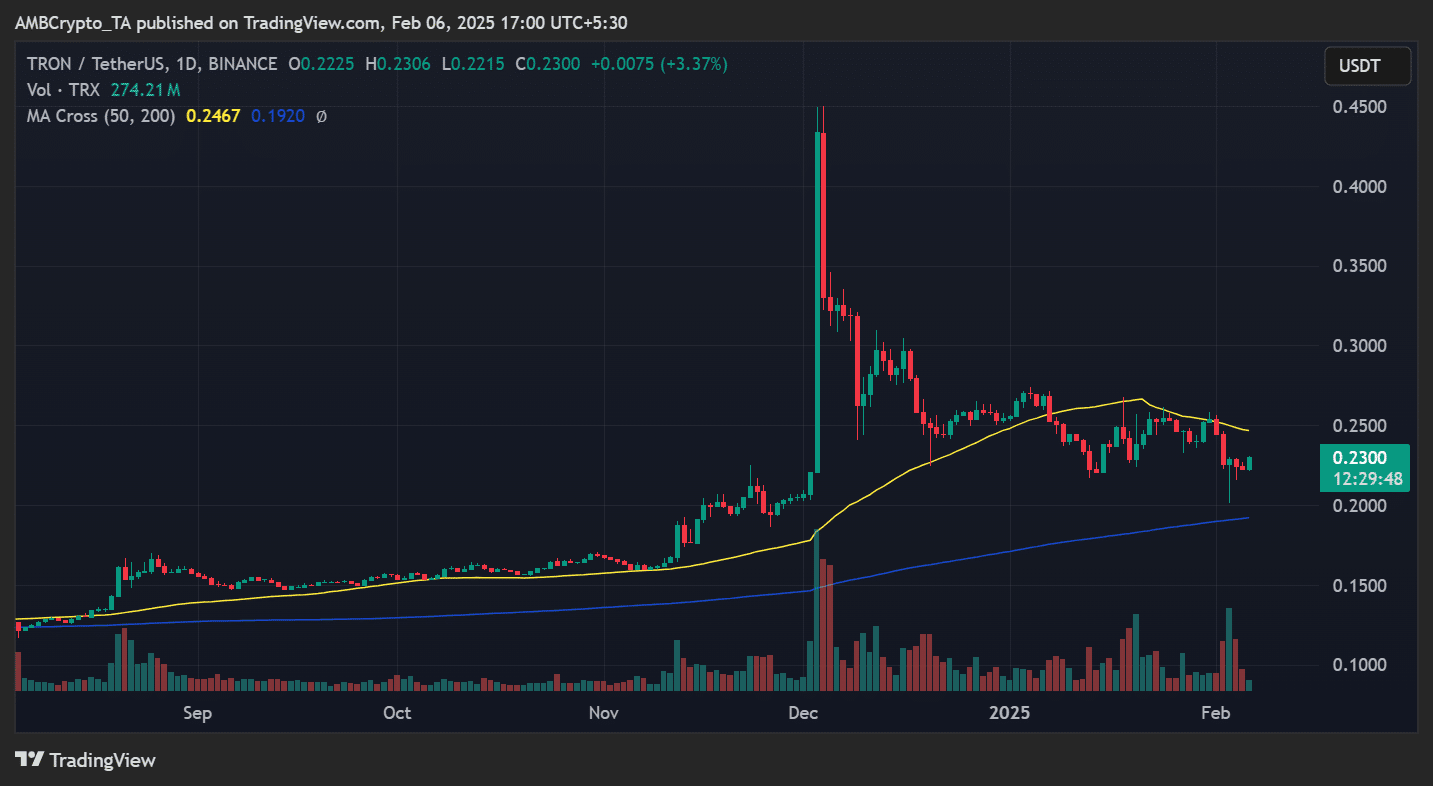Click the close value C0.2300
1433x786 pixels.
point(548,64)
